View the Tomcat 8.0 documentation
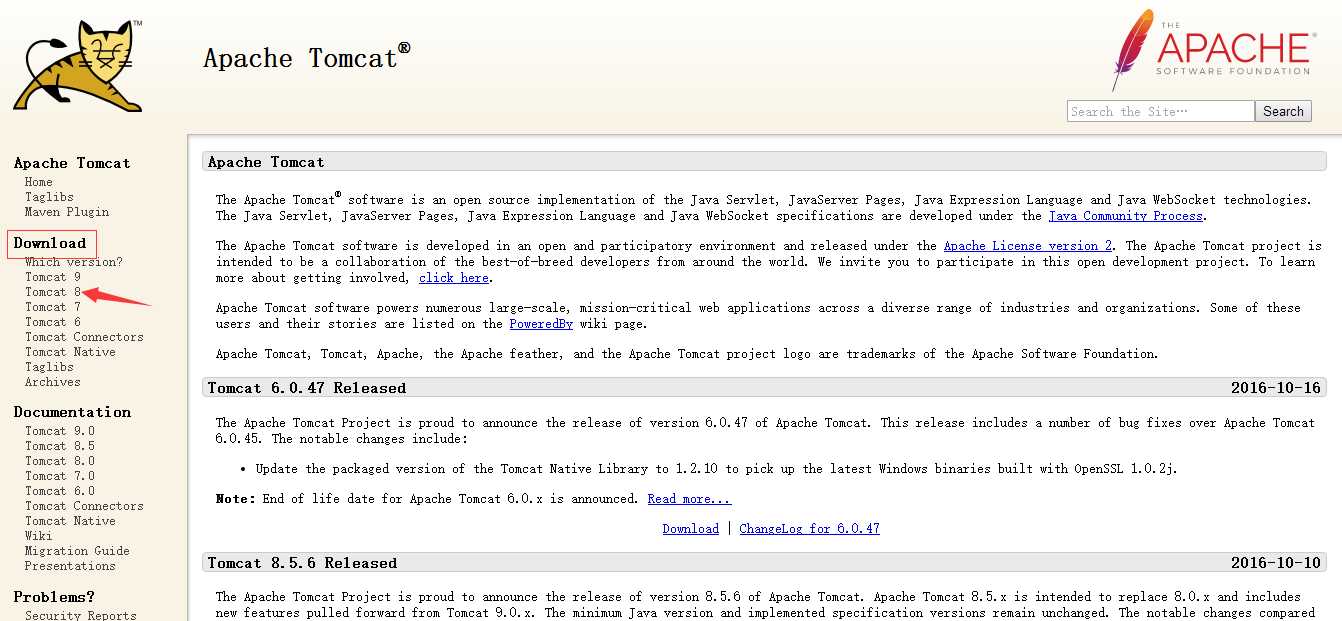The width and height of the screenshot is (1342, 621). (60, 461)
